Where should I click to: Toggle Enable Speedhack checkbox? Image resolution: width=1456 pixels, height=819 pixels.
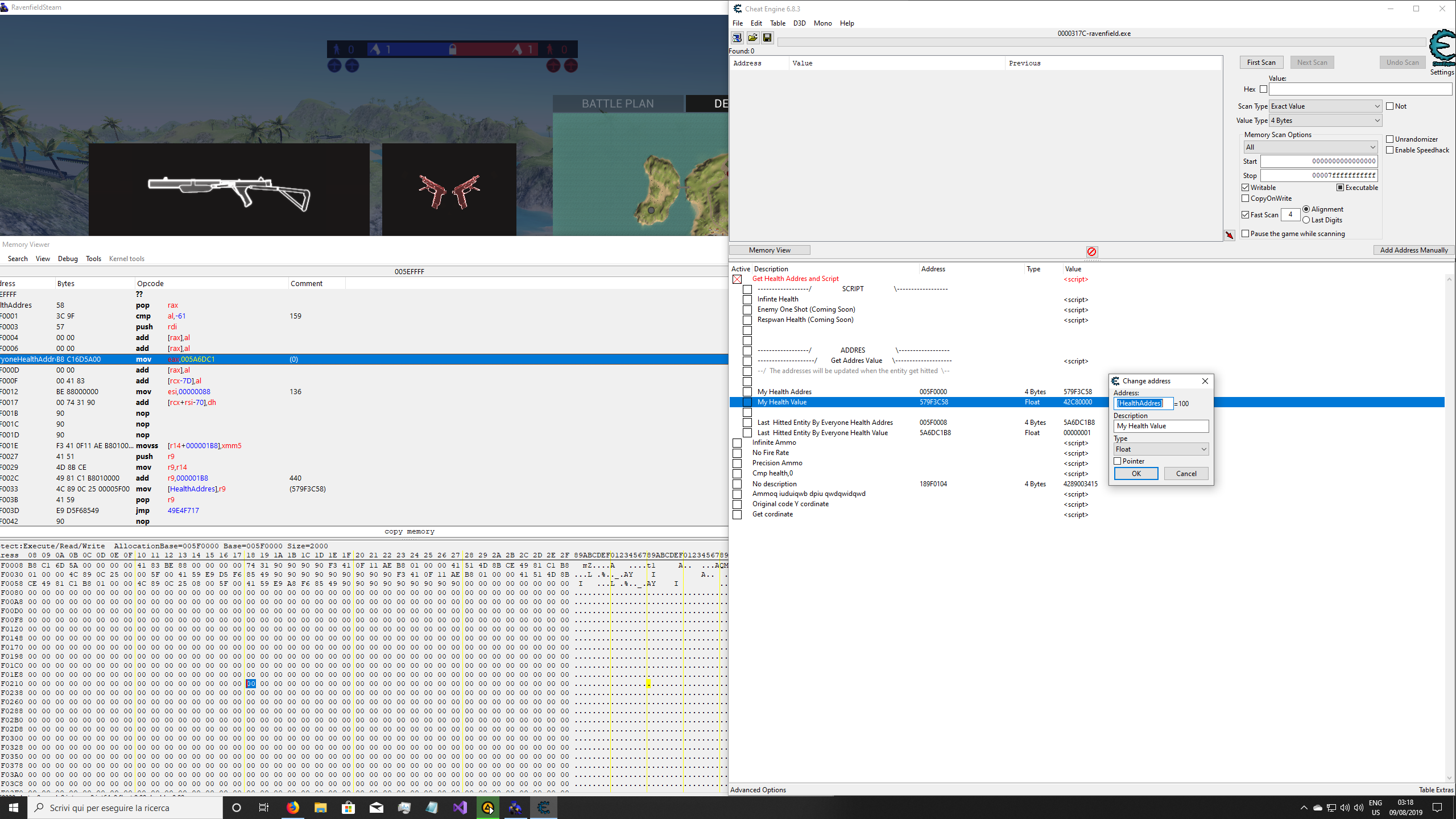point(1390,150)
